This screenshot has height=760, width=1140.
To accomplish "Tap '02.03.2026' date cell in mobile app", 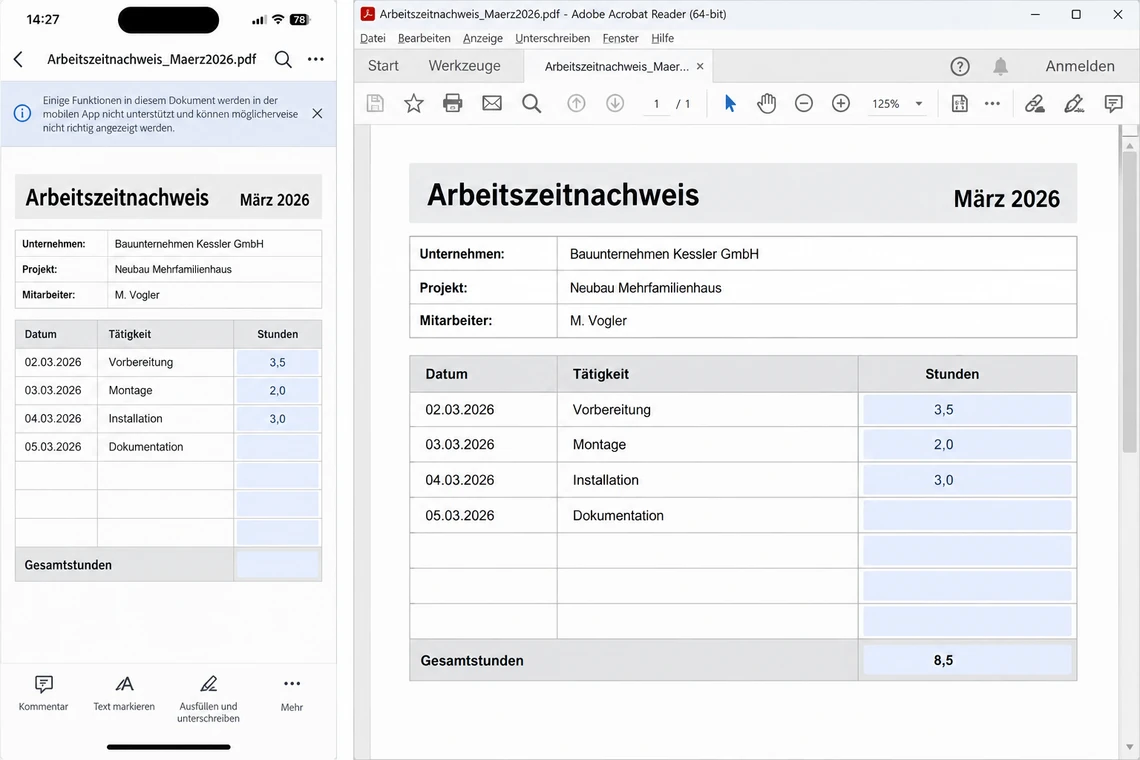I will 53,362.
